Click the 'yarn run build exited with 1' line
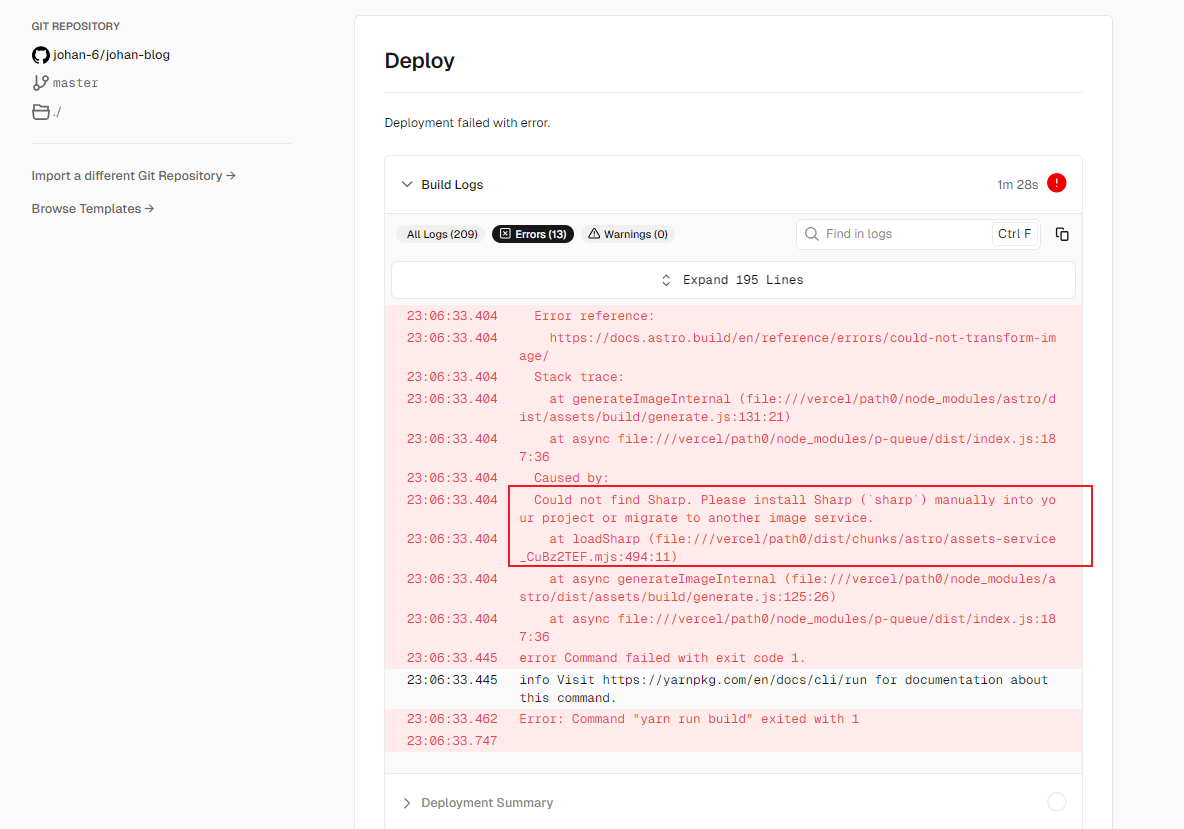This screenshot has width=1184, height=829. (x=689, y=720)
